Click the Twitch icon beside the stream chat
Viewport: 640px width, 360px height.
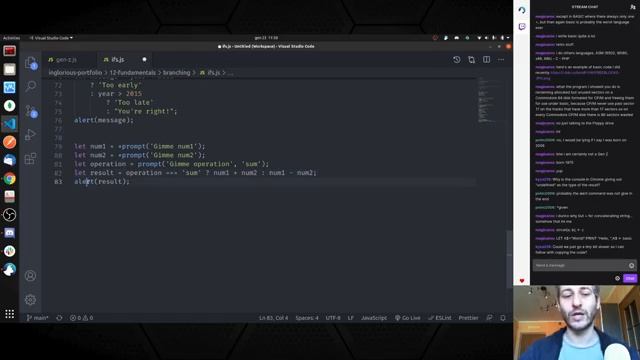coord(522,27)
